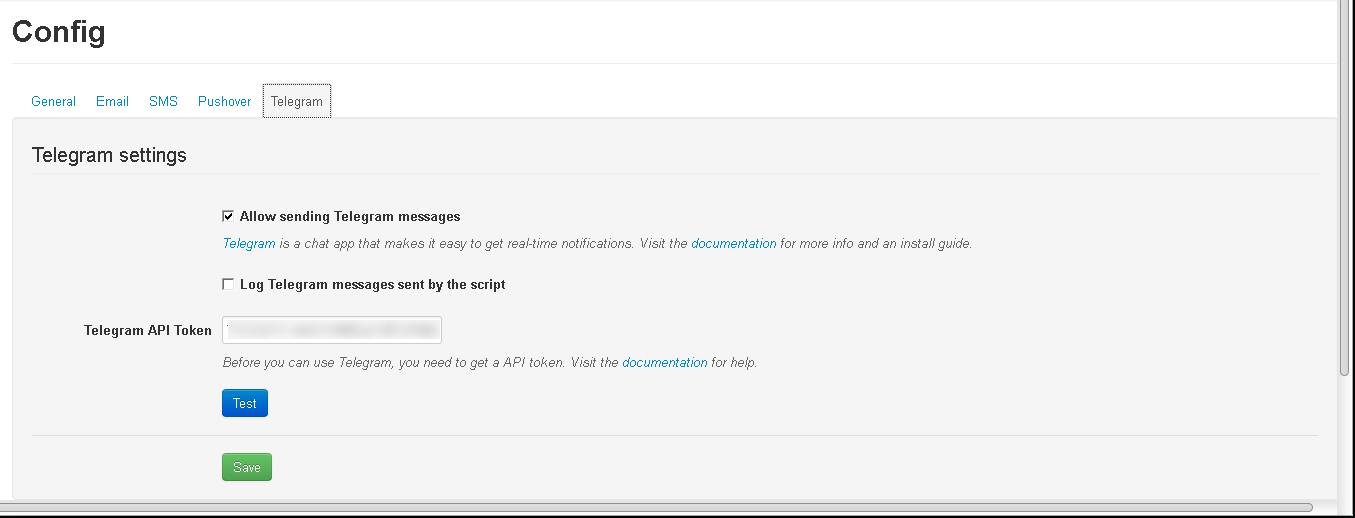Open the blue Telegram link in the description
1355x518 pixels.
point(248,243)
